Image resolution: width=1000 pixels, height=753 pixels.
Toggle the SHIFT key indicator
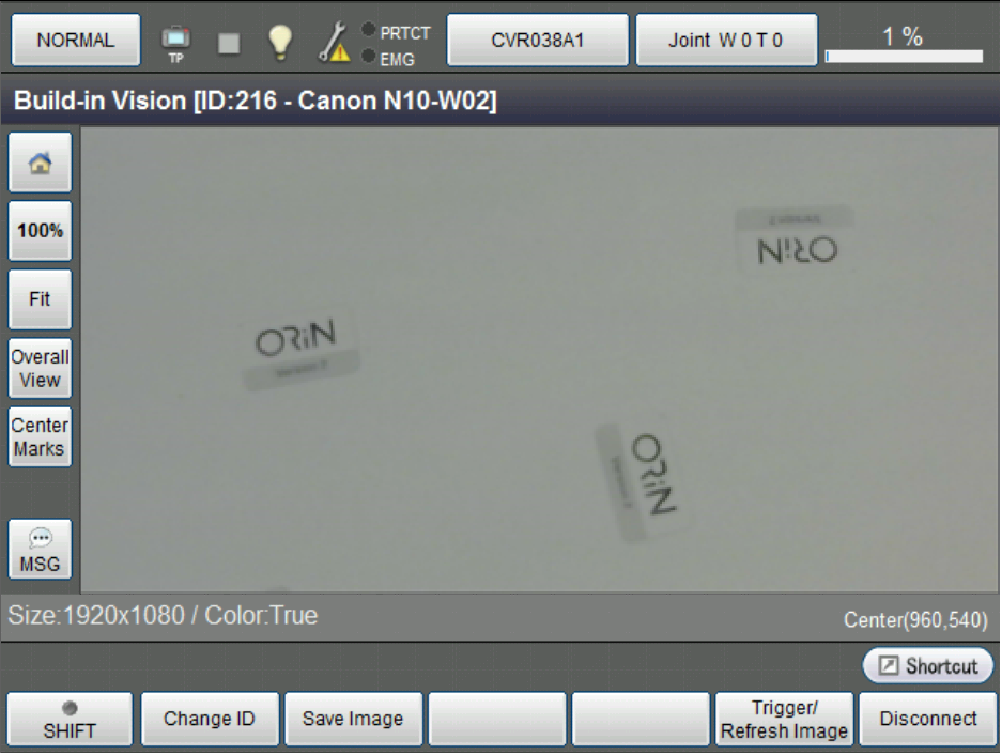click(70, 719)
